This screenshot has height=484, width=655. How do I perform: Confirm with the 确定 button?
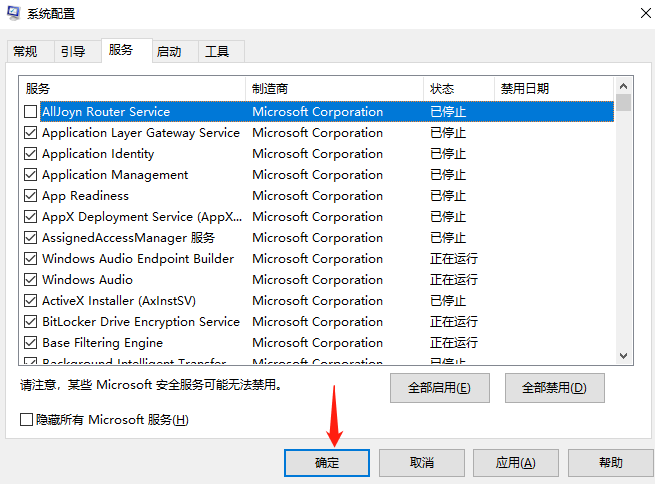[327, 463]
